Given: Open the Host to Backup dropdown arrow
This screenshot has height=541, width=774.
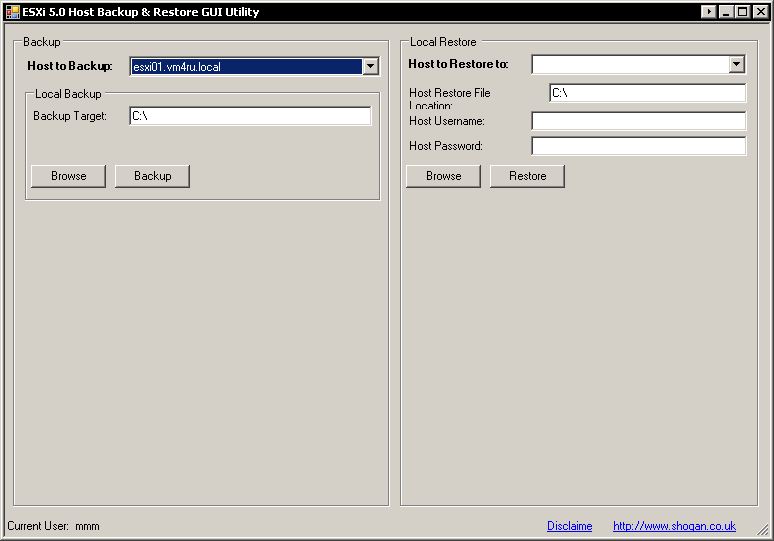Looking at the screenshot, I should [x=370, y=66].
